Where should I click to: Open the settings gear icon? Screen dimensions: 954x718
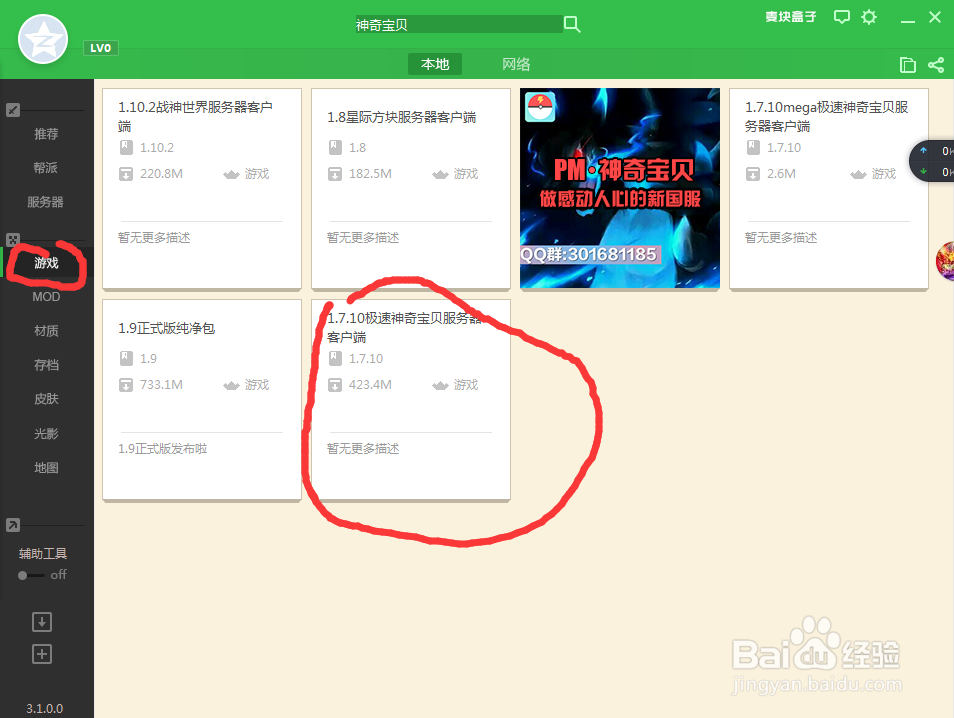tap(868, 17)
